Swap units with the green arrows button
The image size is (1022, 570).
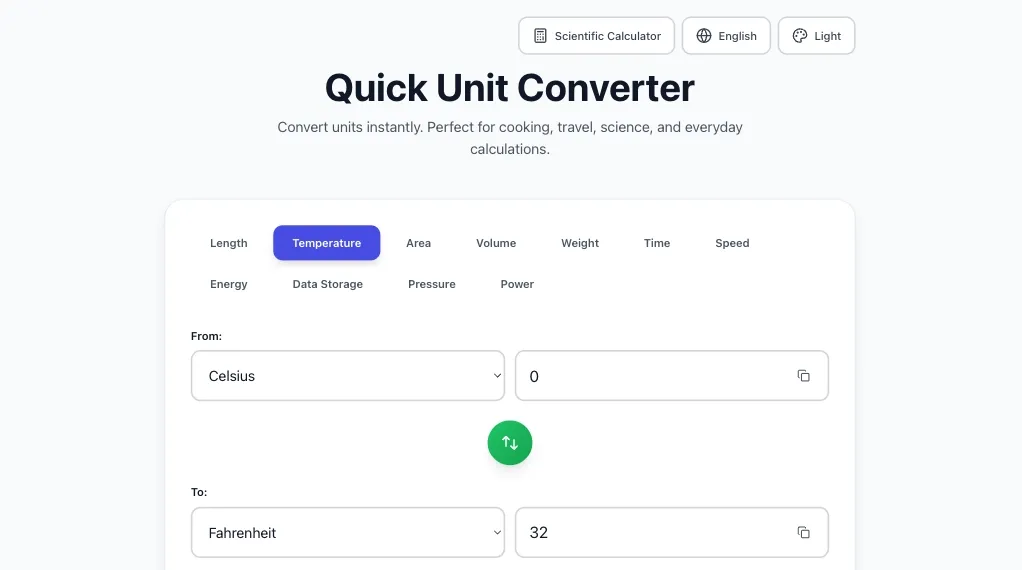[x=510, y=443]
